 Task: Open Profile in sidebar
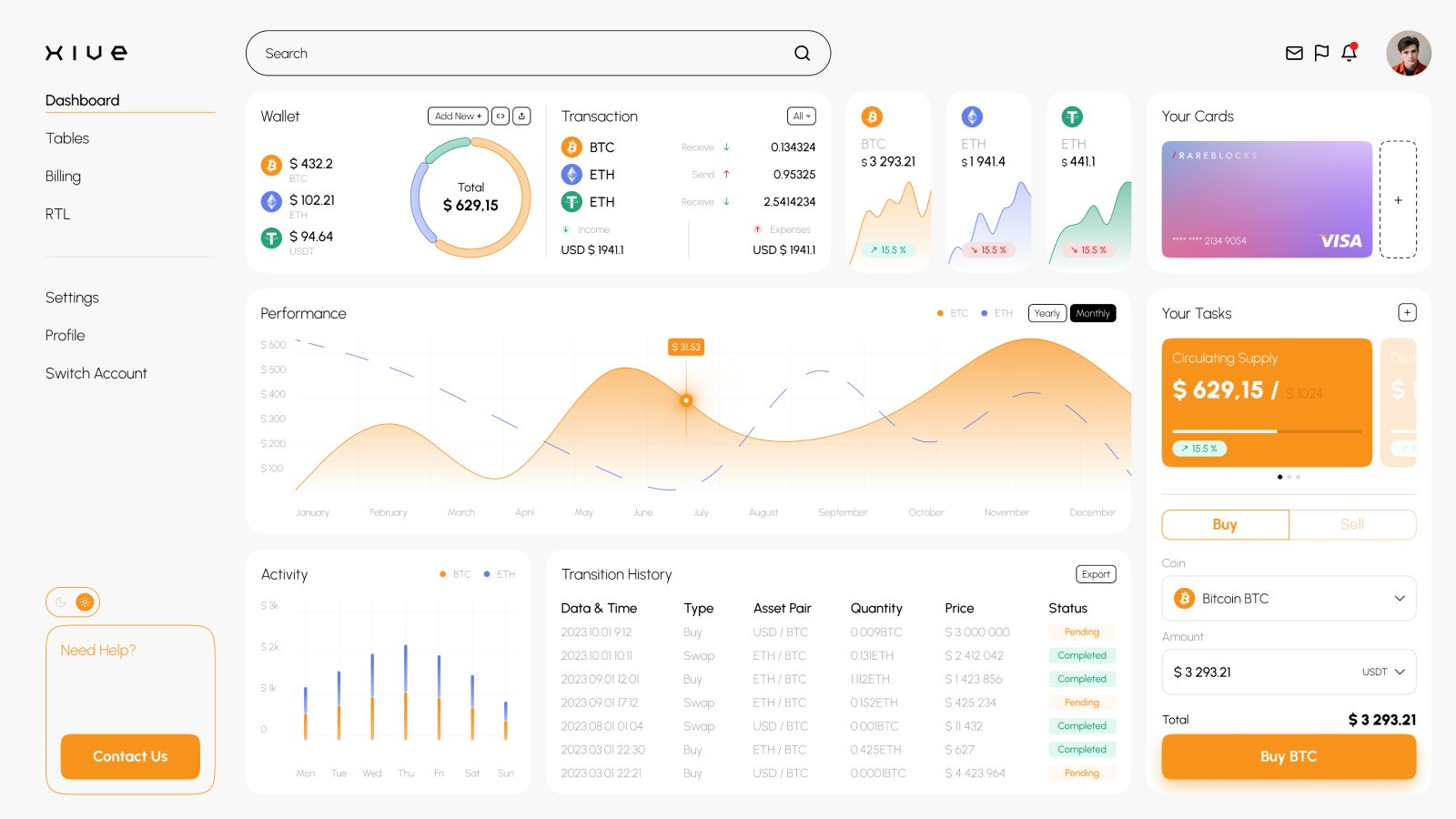pyautogui.click(x=65, y=336)
